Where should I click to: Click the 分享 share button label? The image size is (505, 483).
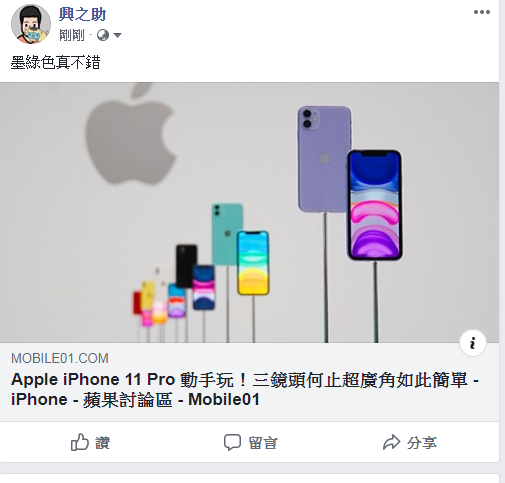[422, 443]
